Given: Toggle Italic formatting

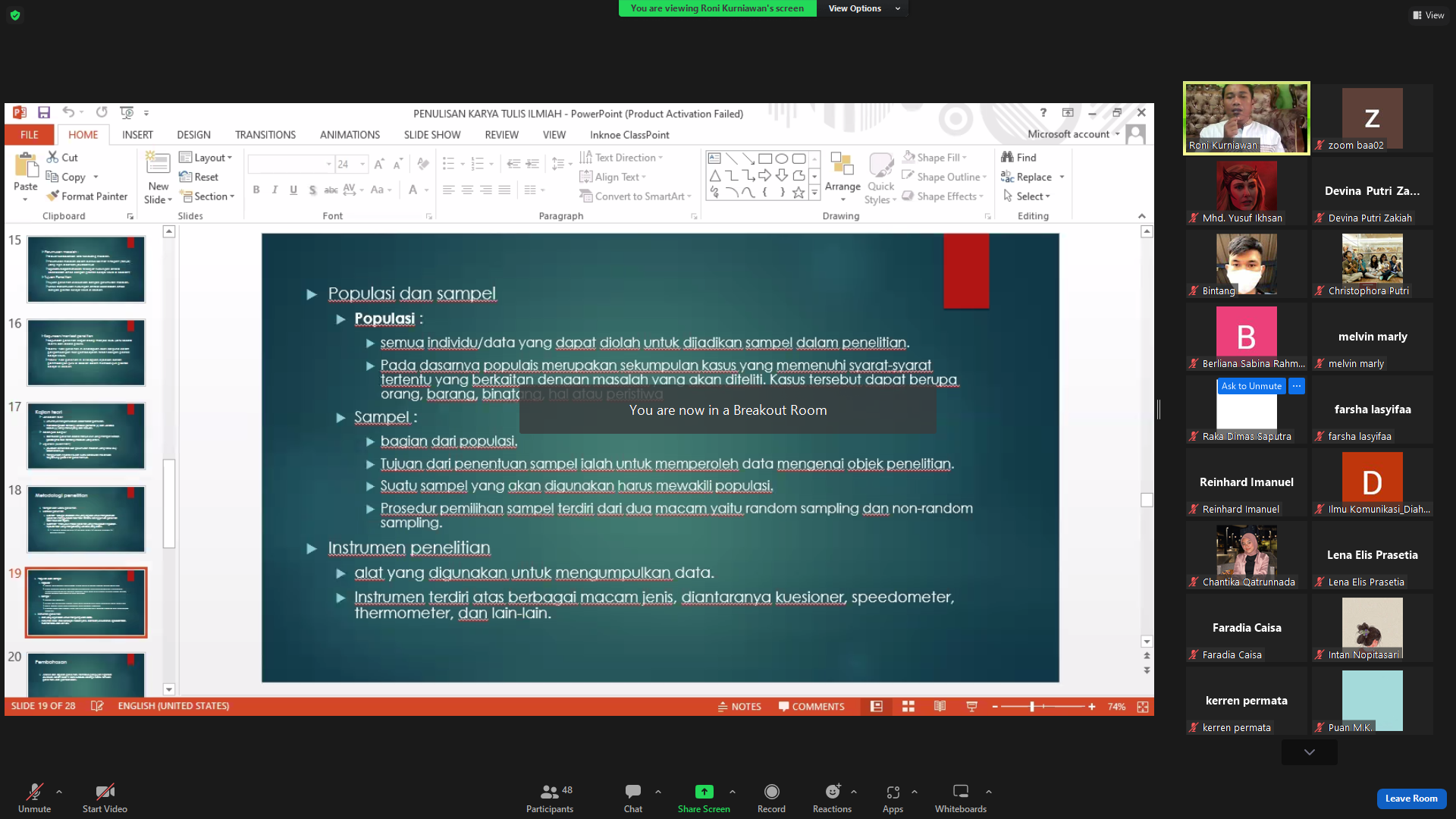Looking at the screenshot, I should click(275, 190).
